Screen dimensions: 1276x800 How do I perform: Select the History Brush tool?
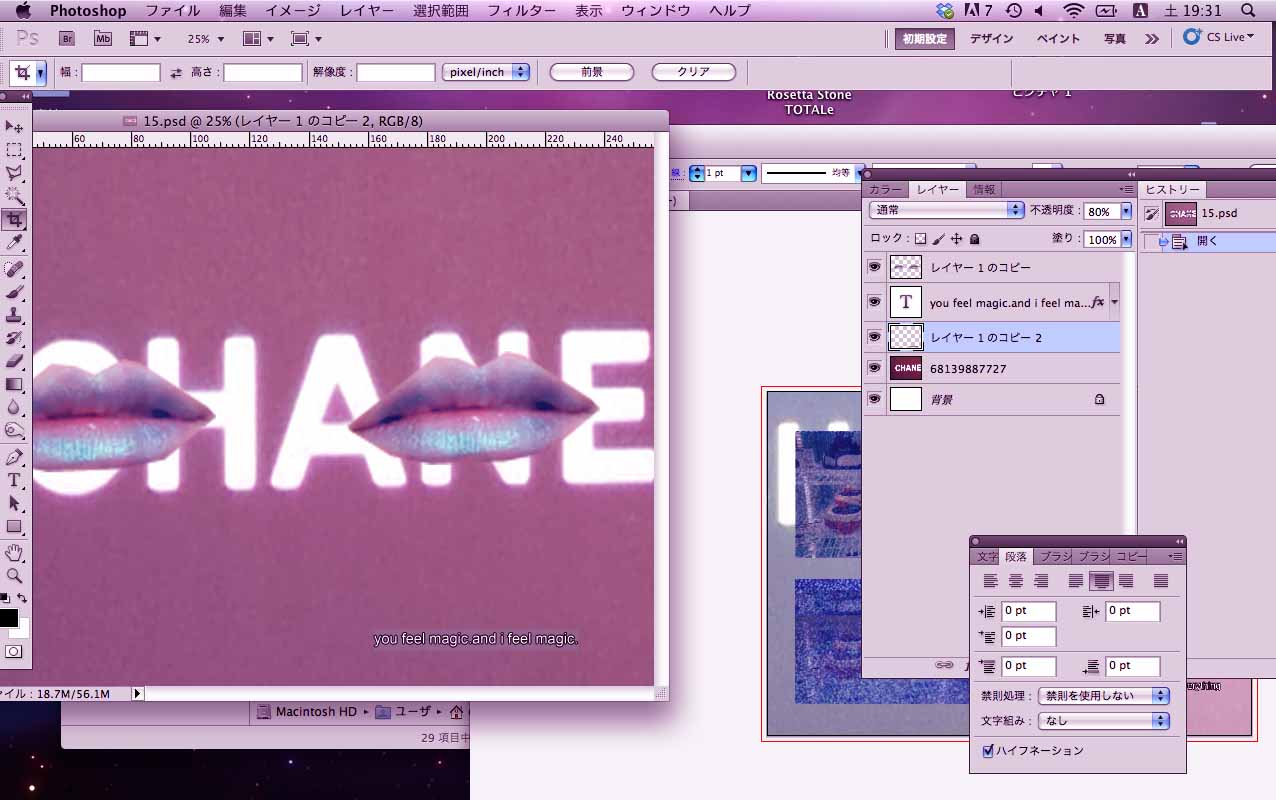click(14, 338)
